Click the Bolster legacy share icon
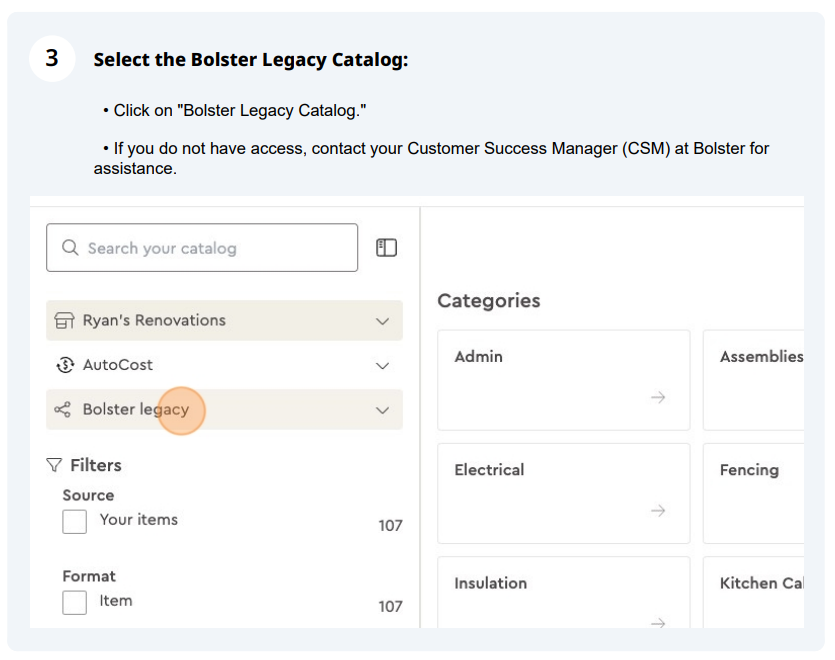Viewport: 835px width, 660px height. click(62, 410)
